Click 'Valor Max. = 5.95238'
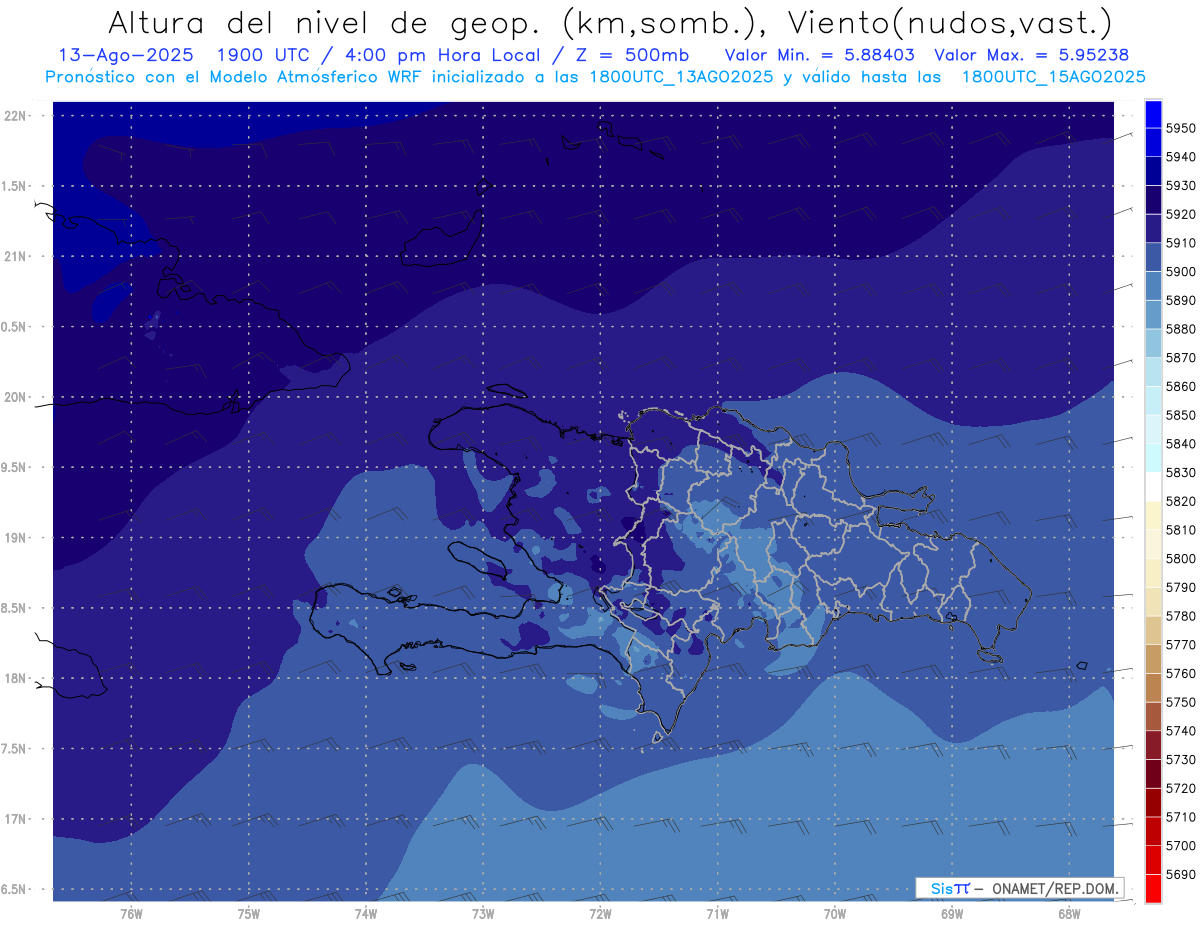The width and height of the screenshot is (1200, 927). pos(1031,55)
